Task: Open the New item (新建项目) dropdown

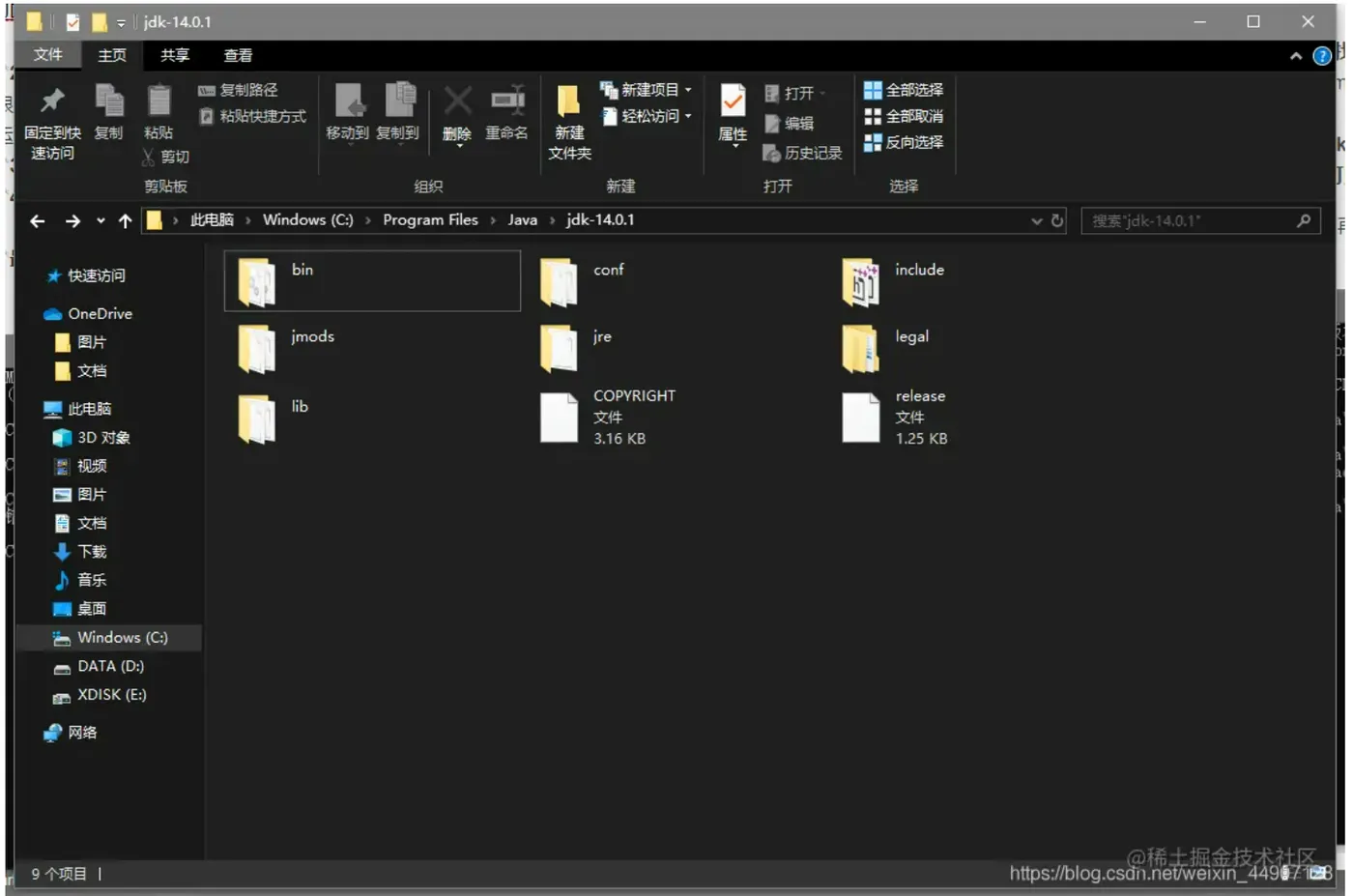Action: (646, 90)
